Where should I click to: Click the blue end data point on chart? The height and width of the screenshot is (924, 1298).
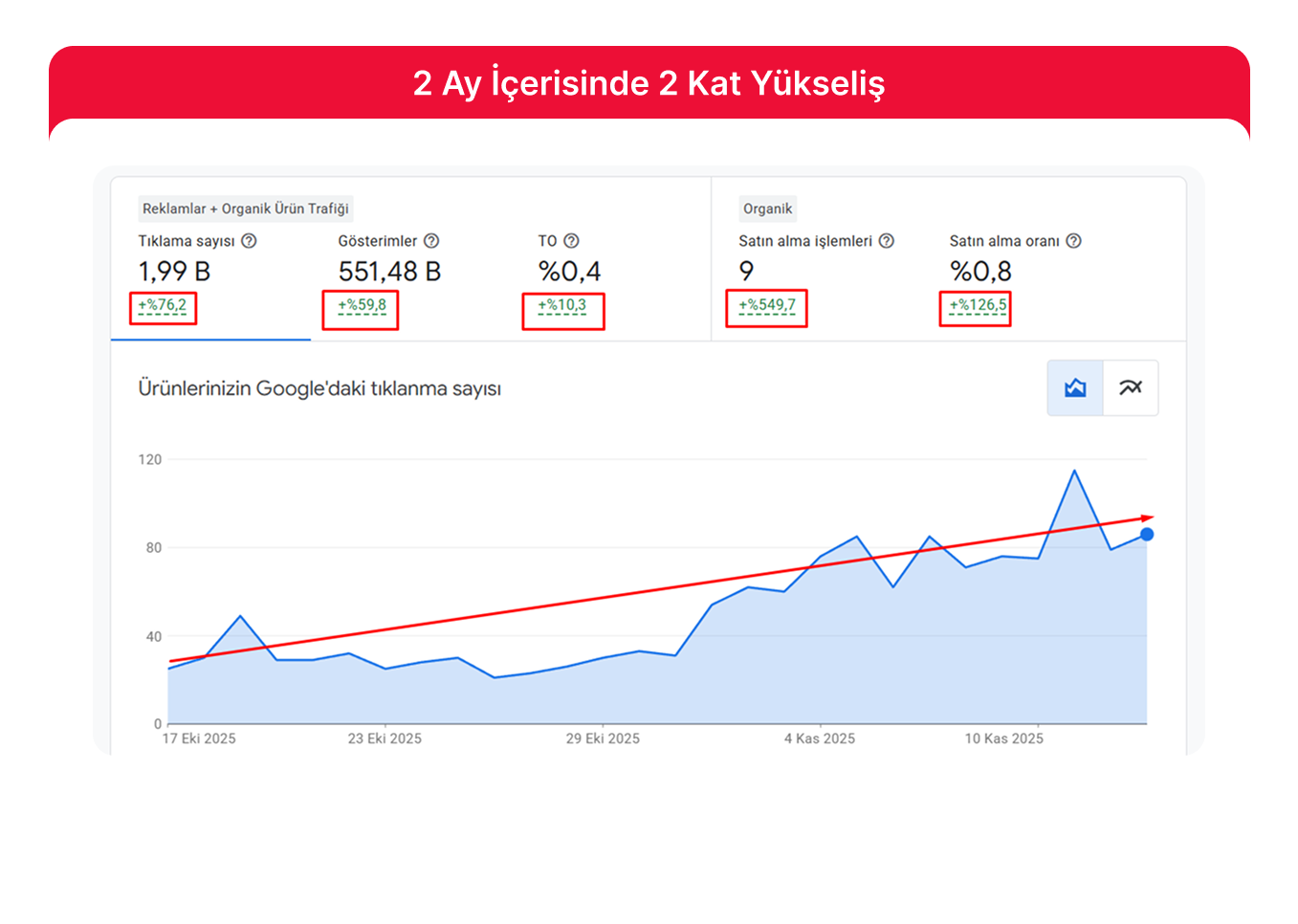tap(1147, 535)
